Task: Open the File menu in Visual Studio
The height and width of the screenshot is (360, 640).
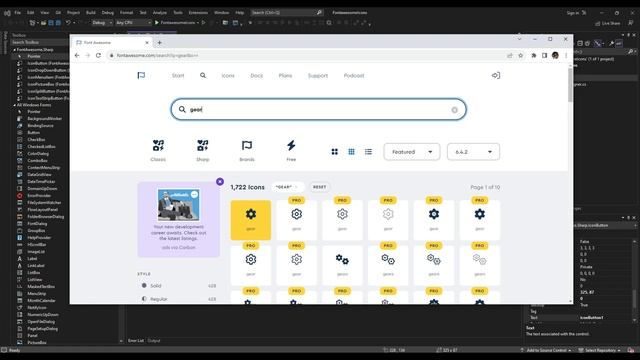Action: click(18, 13)
